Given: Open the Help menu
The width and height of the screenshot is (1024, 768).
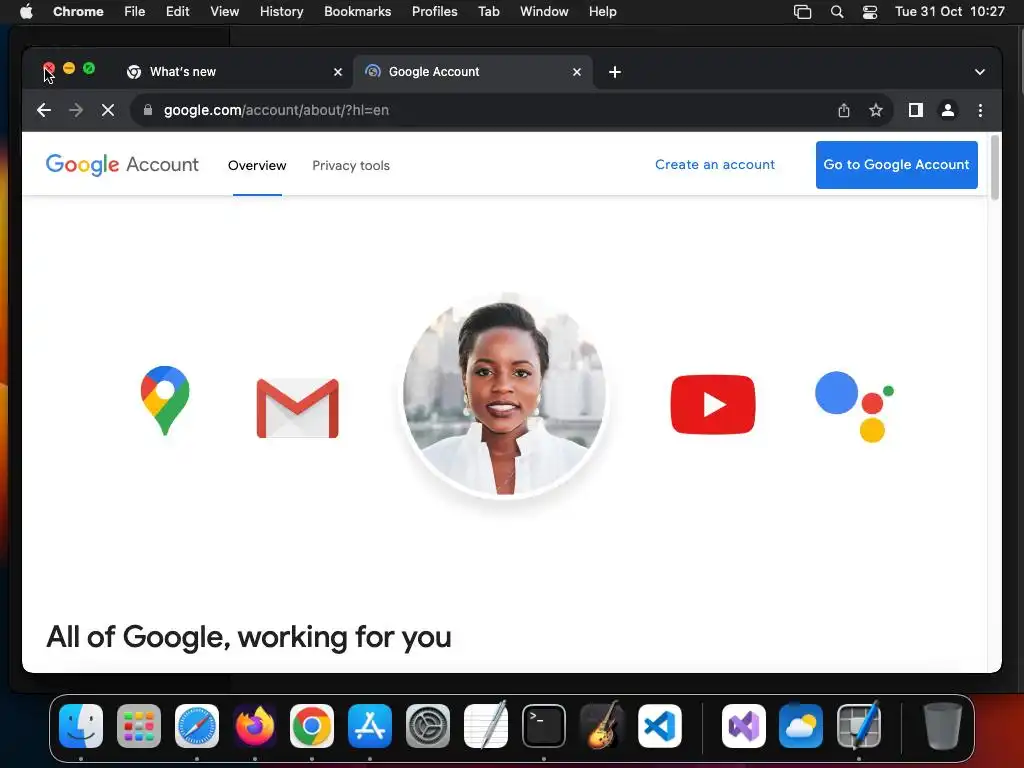Looking at the screenshot, I should [602, 11].
